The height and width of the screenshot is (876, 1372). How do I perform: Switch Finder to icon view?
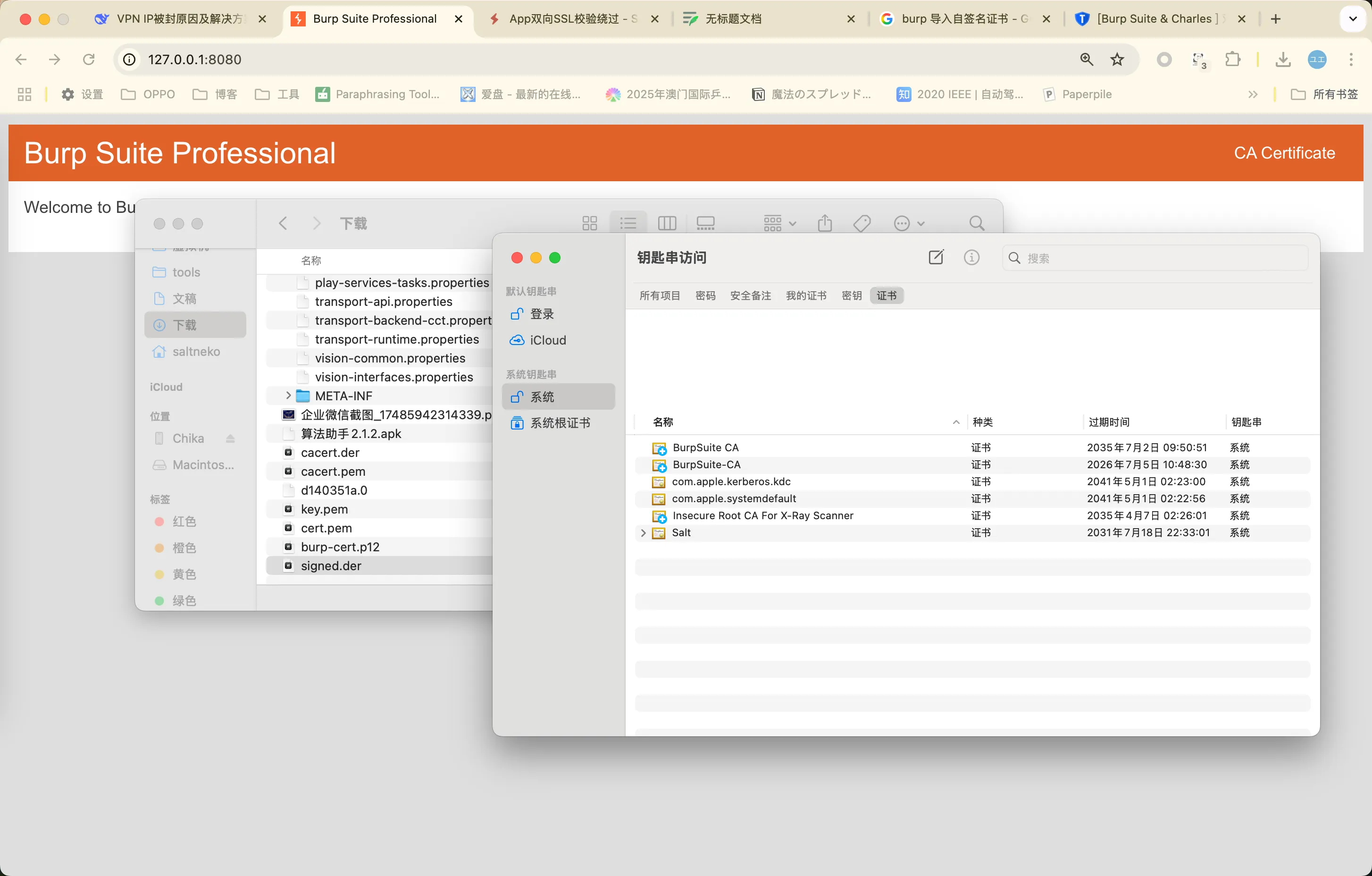point(590,223)
